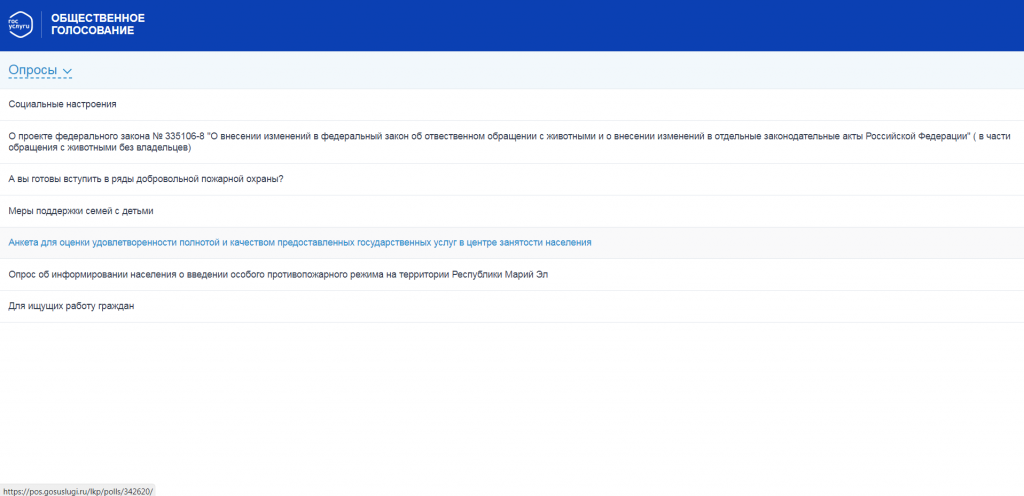Click the empty blue header bar area
Screen dimensions: 1024x496
(600, 25)
